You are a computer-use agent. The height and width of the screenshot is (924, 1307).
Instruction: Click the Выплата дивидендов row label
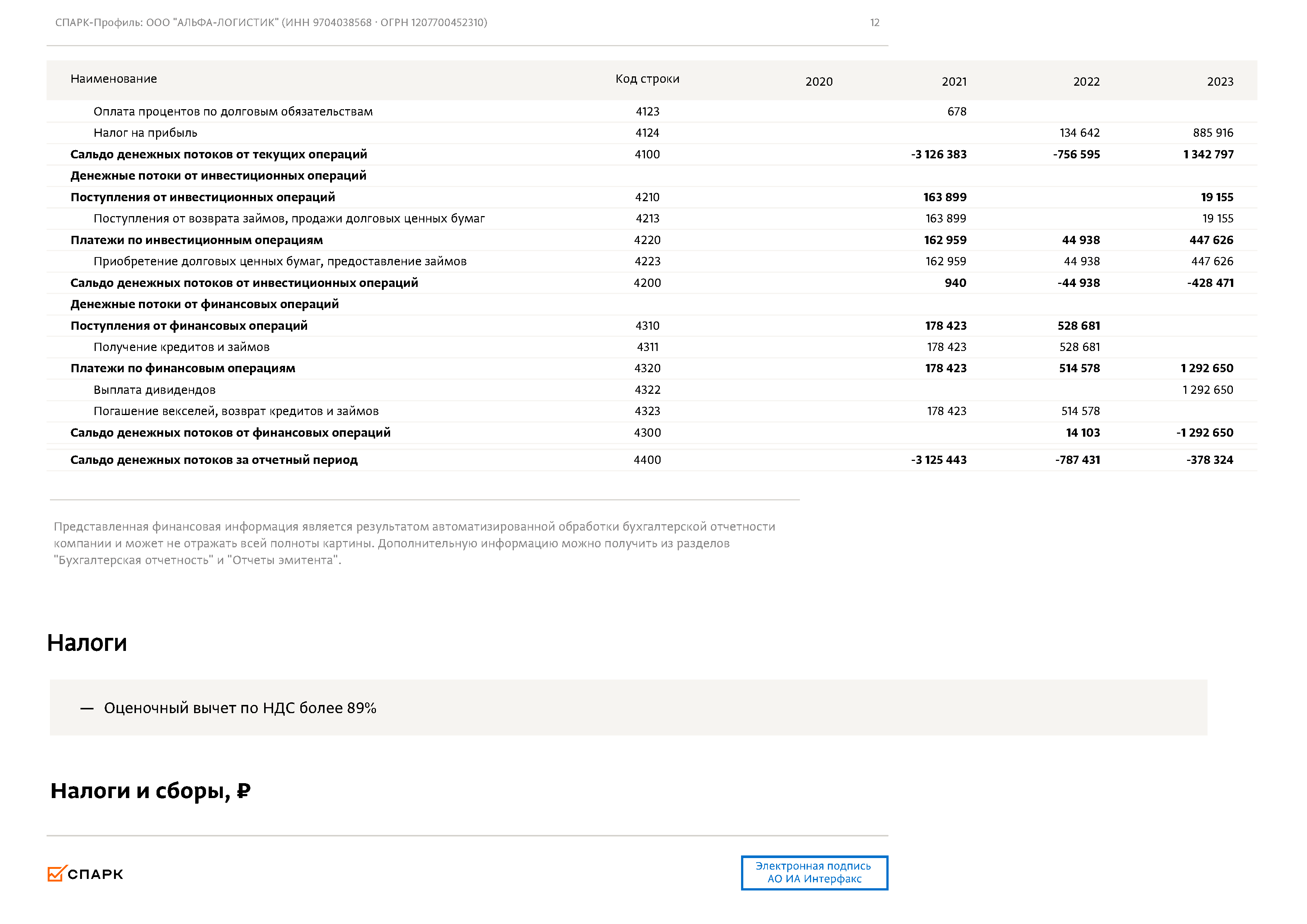pos(154,390)
